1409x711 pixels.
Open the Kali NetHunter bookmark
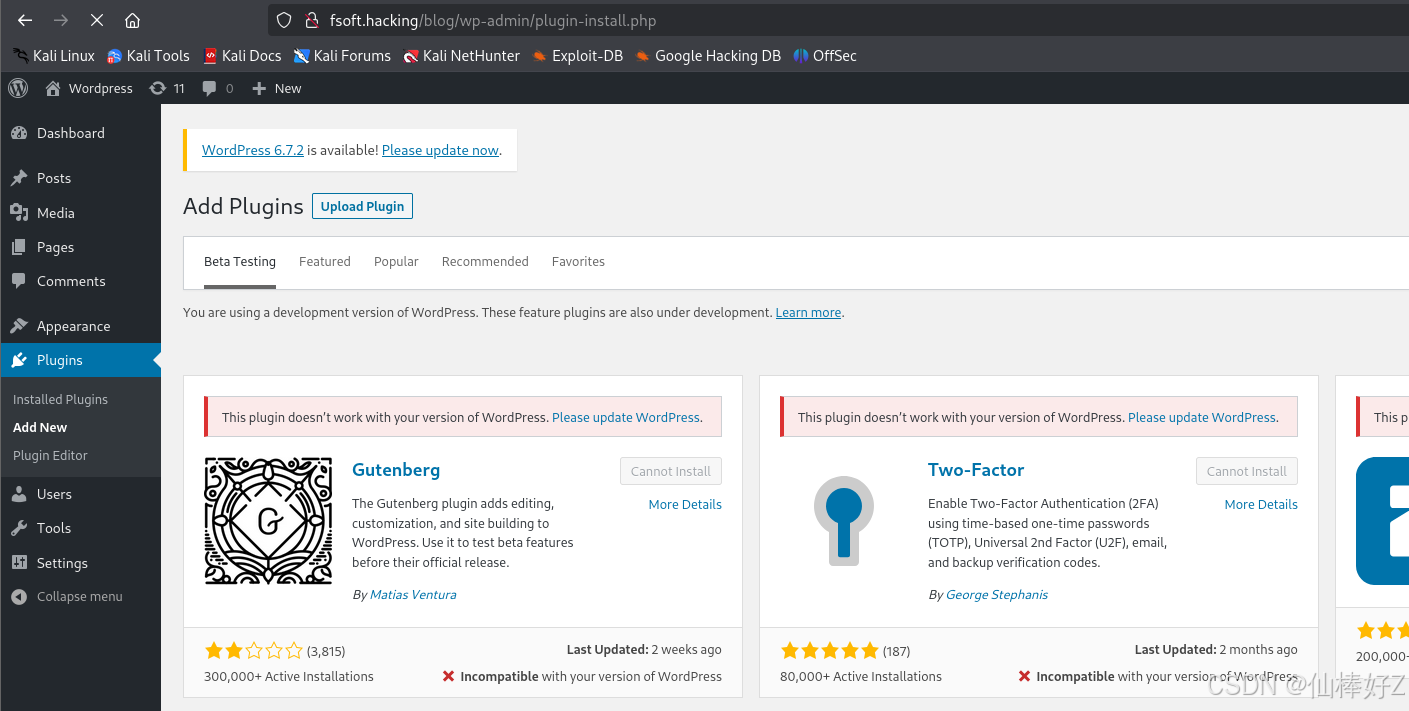[x=461, y=56]
